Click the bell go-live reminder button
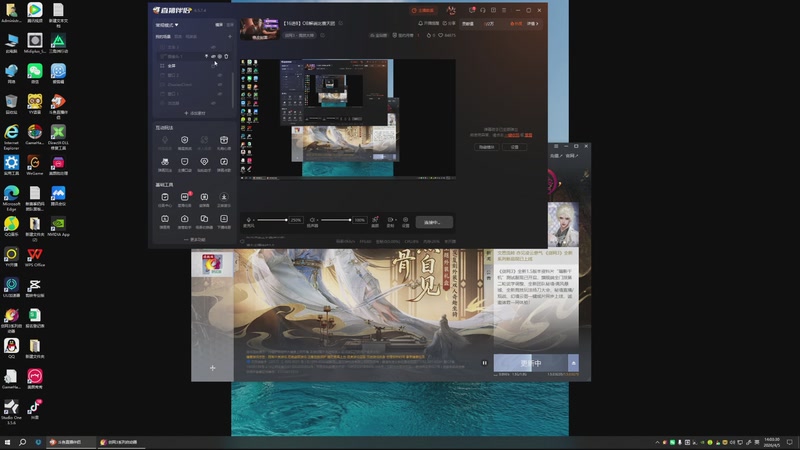 (429, 23)
